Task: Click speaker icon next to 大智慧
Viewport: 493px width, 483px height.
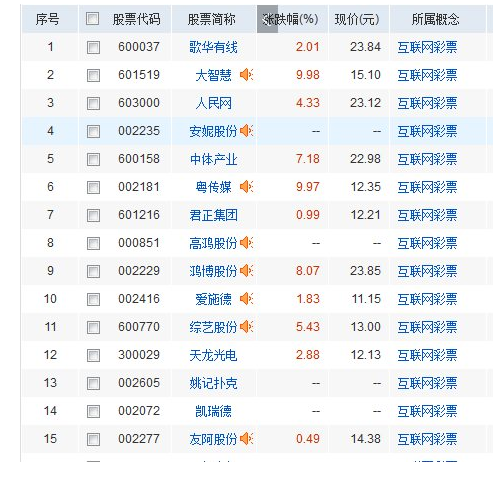Action: (x=246, y=75)
